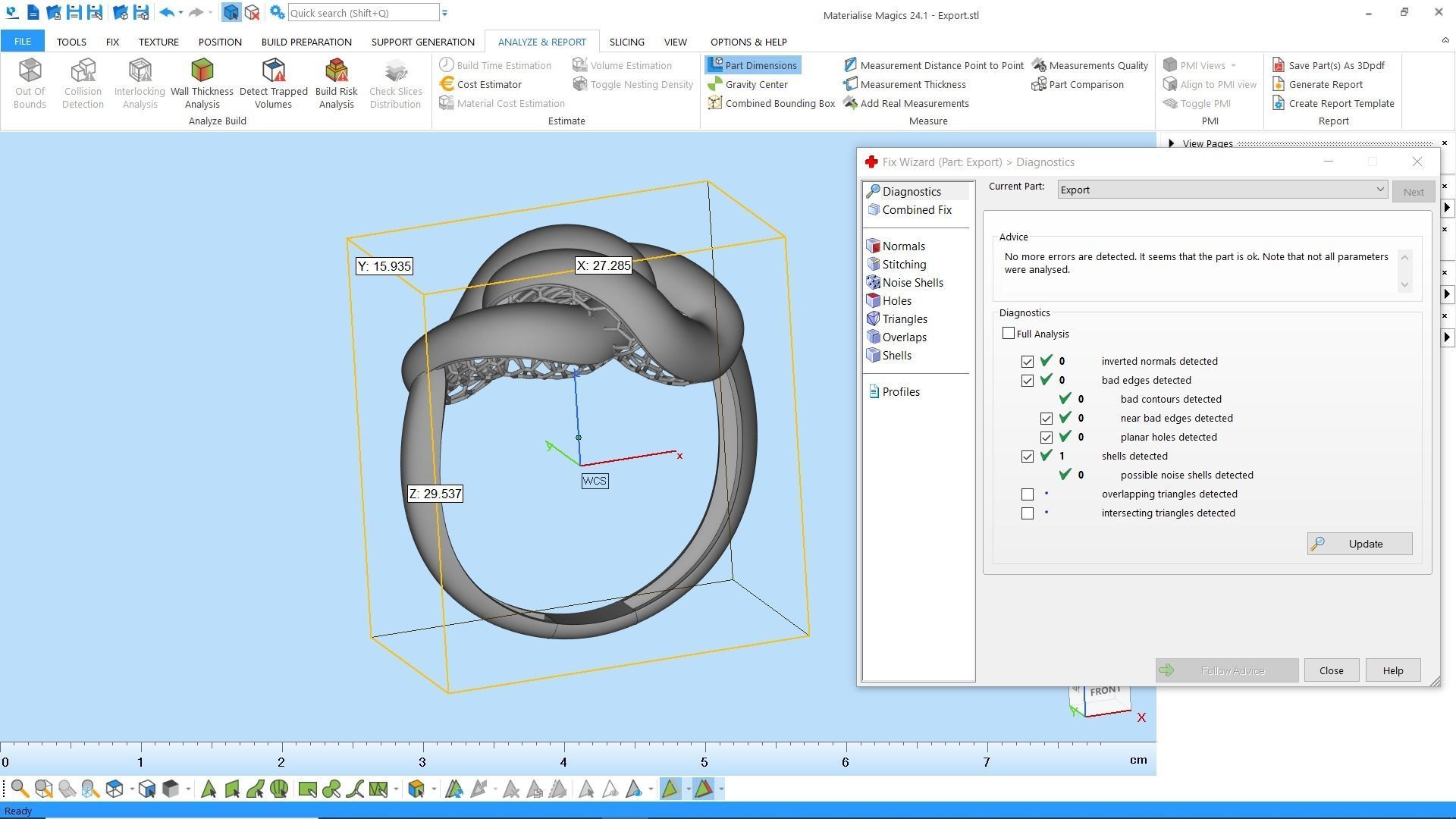Open Quick search options dropdown arrow
This screenshot has width=1456, height=819.
coord(445,13)
